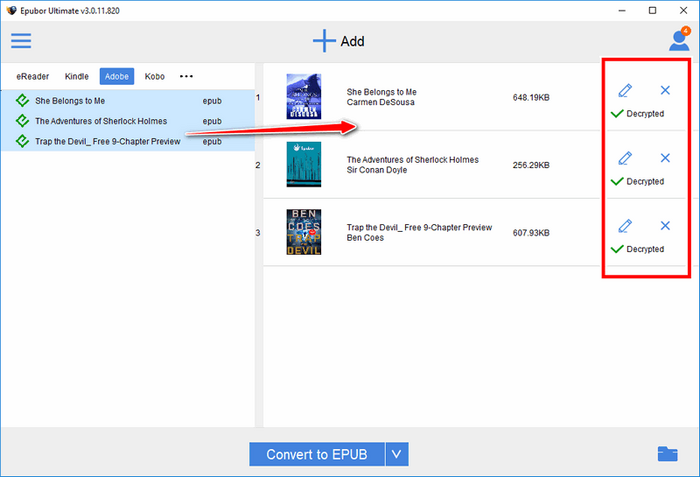This screenshot has height=477, width=700.
Task: Select She Belongs to Me in library list
Action: (x=128, y=100)
